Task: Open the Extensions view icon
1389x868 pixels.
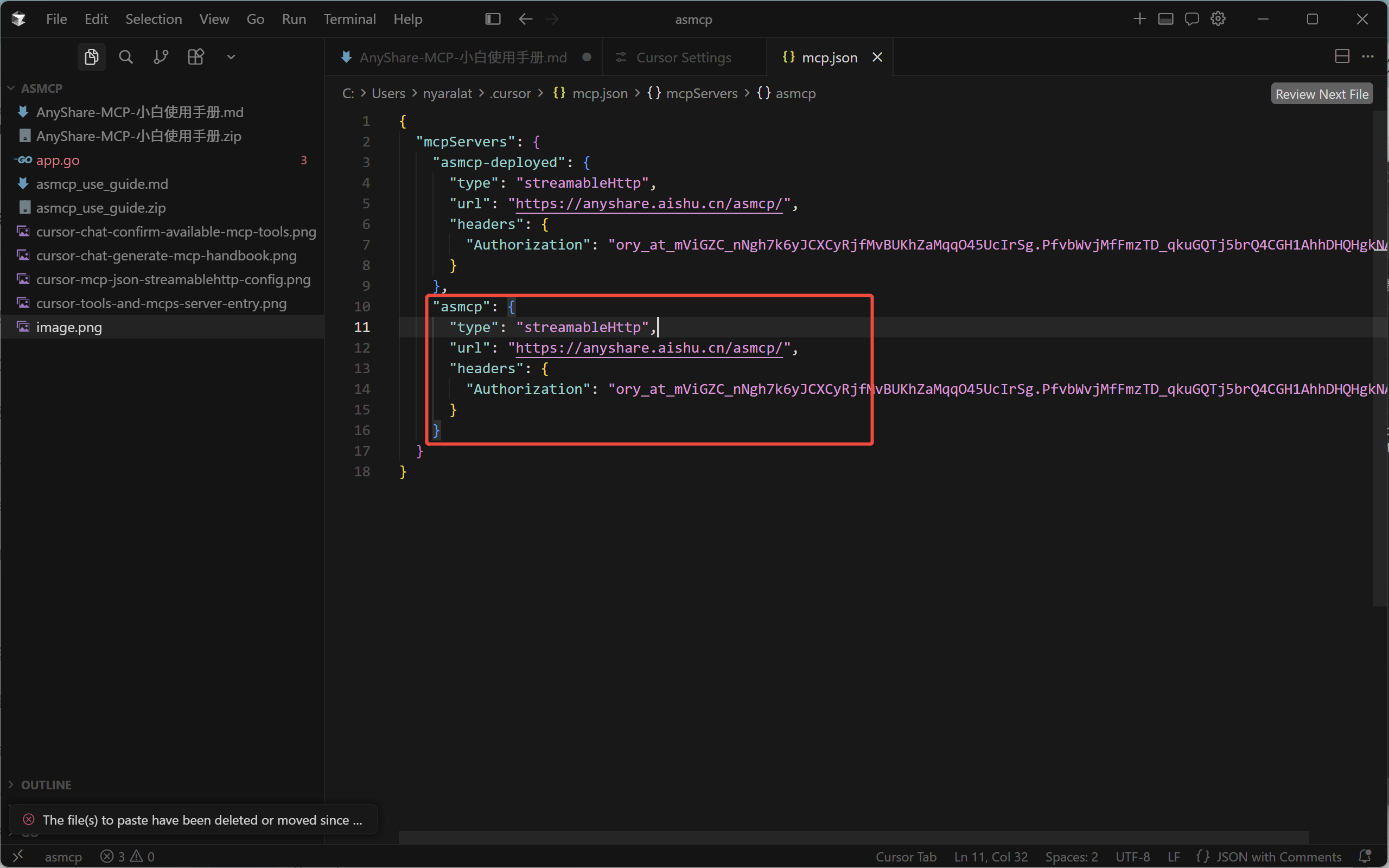Action: (x=196, y=57)
